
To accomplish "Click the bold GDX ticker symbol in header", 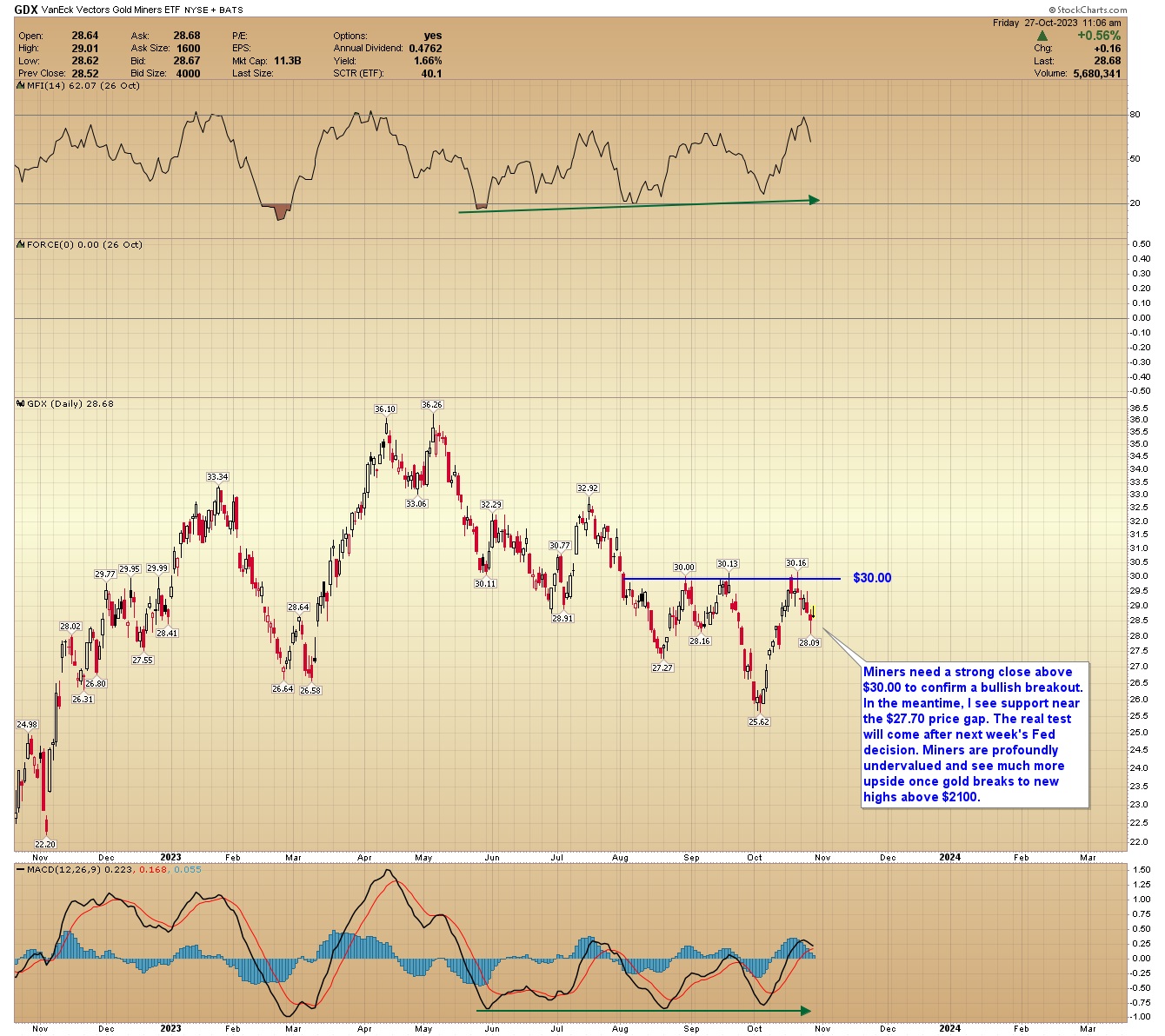I will (x=25, y=10).
